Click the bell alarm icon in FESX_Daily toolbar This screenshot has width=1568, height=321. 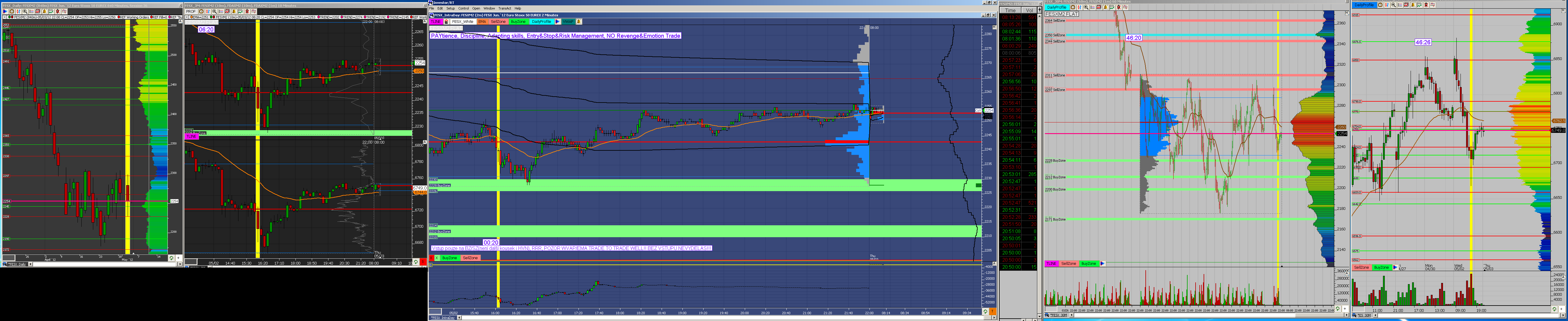[x=45, y=12]
